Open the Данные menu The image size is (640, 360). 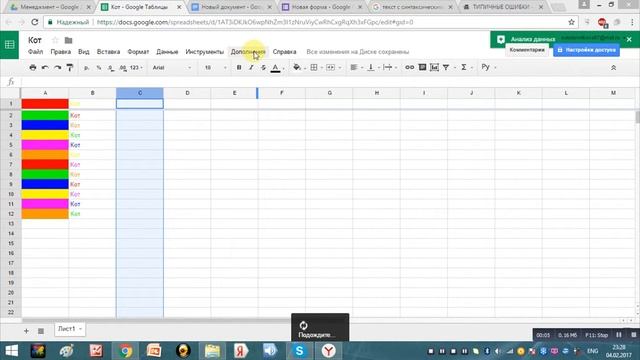point(167,52)
